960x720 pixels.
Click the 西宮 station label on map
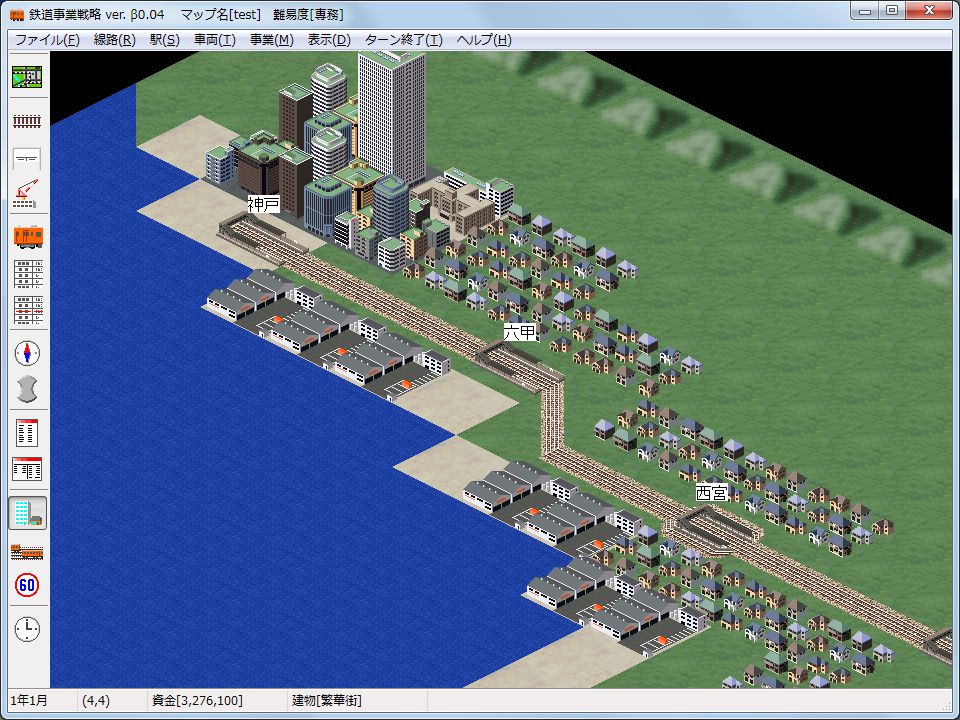click(712, 492)
